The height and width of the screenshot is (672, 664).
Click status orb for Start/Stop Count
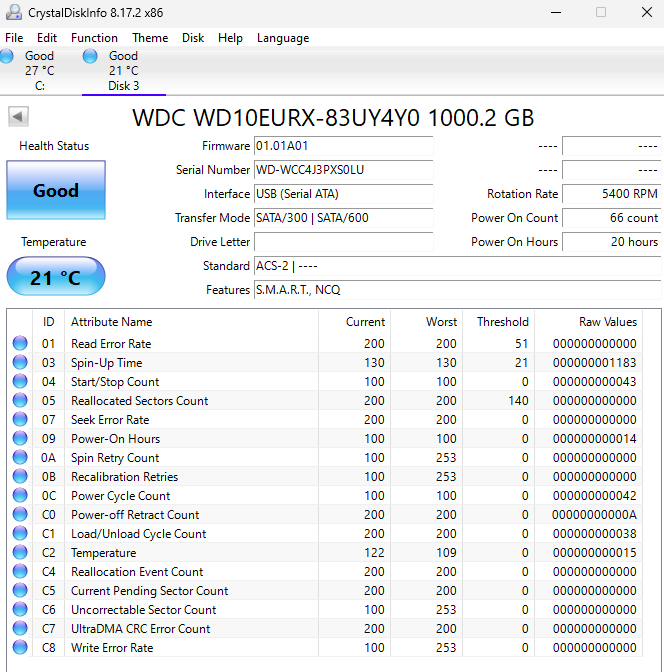[x=20, y=381]
